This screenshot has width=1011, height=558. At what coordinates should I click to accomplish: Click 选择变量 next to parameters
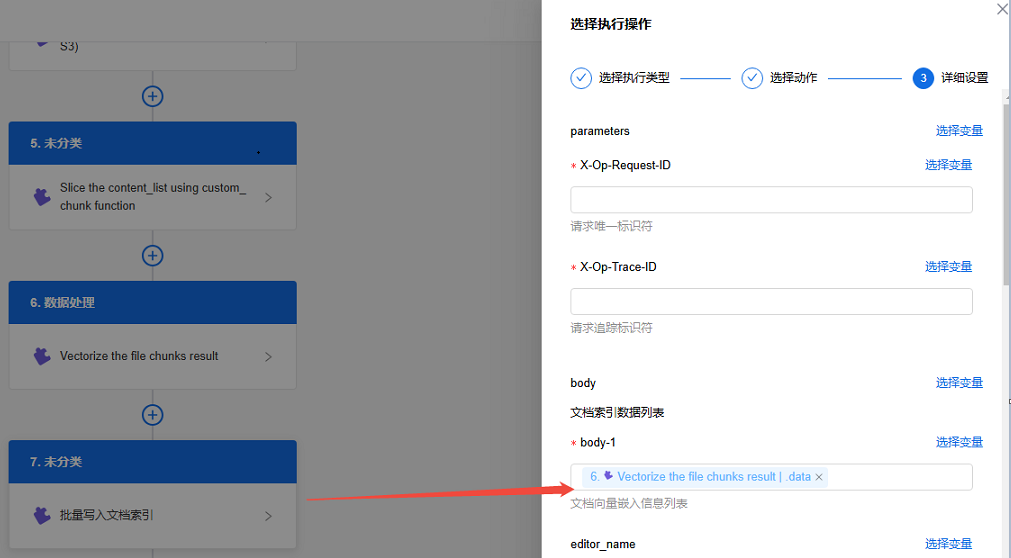[959, 131]
